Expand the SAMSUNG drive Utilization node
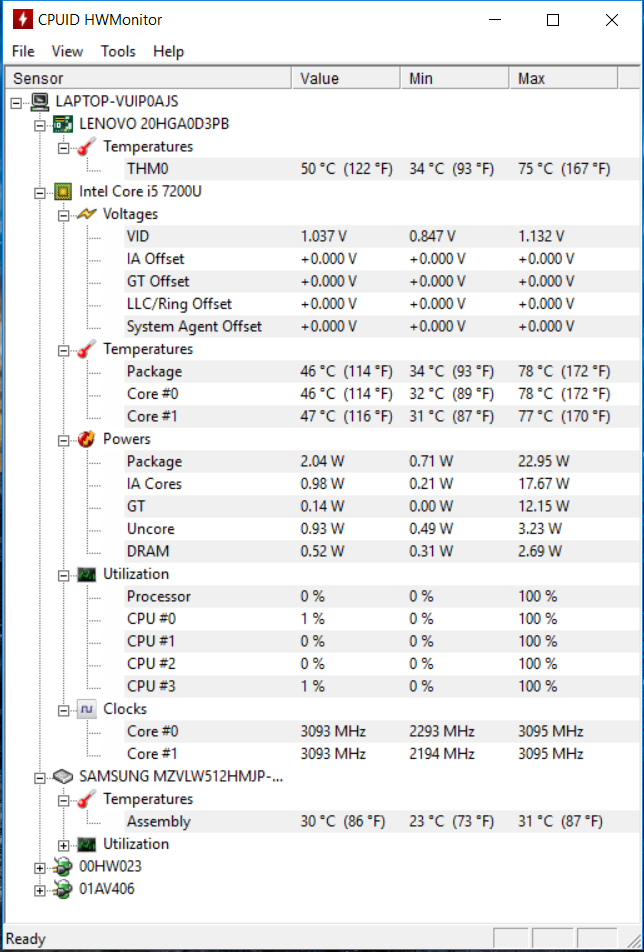644x952 pixels. tap(64, 845)
